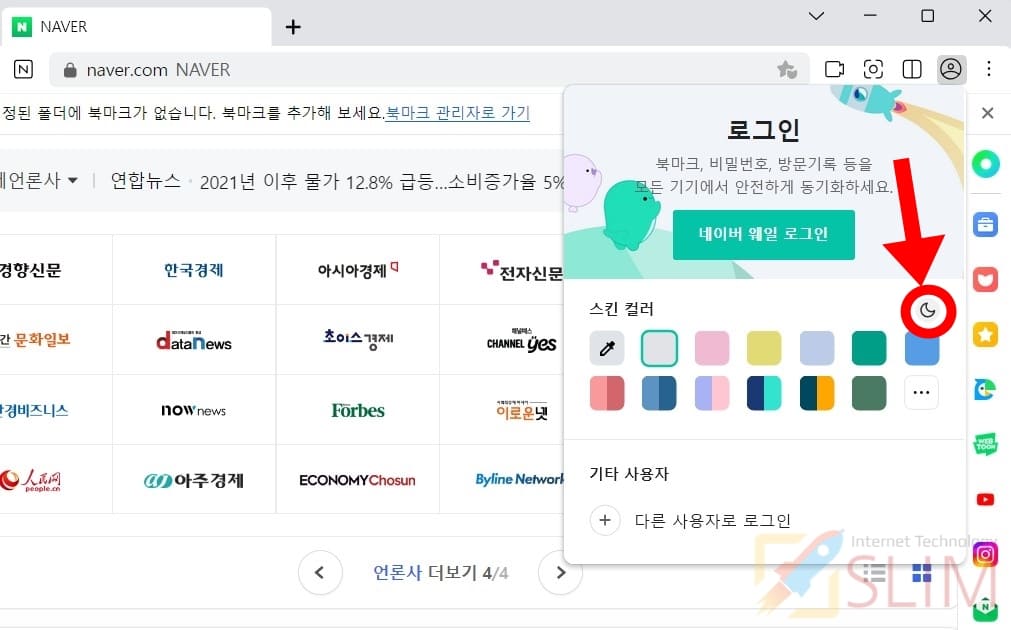Apply the purple and pink two-tone skin
Viewport: 1011px width, 630px height.
(x=712, y=393)
